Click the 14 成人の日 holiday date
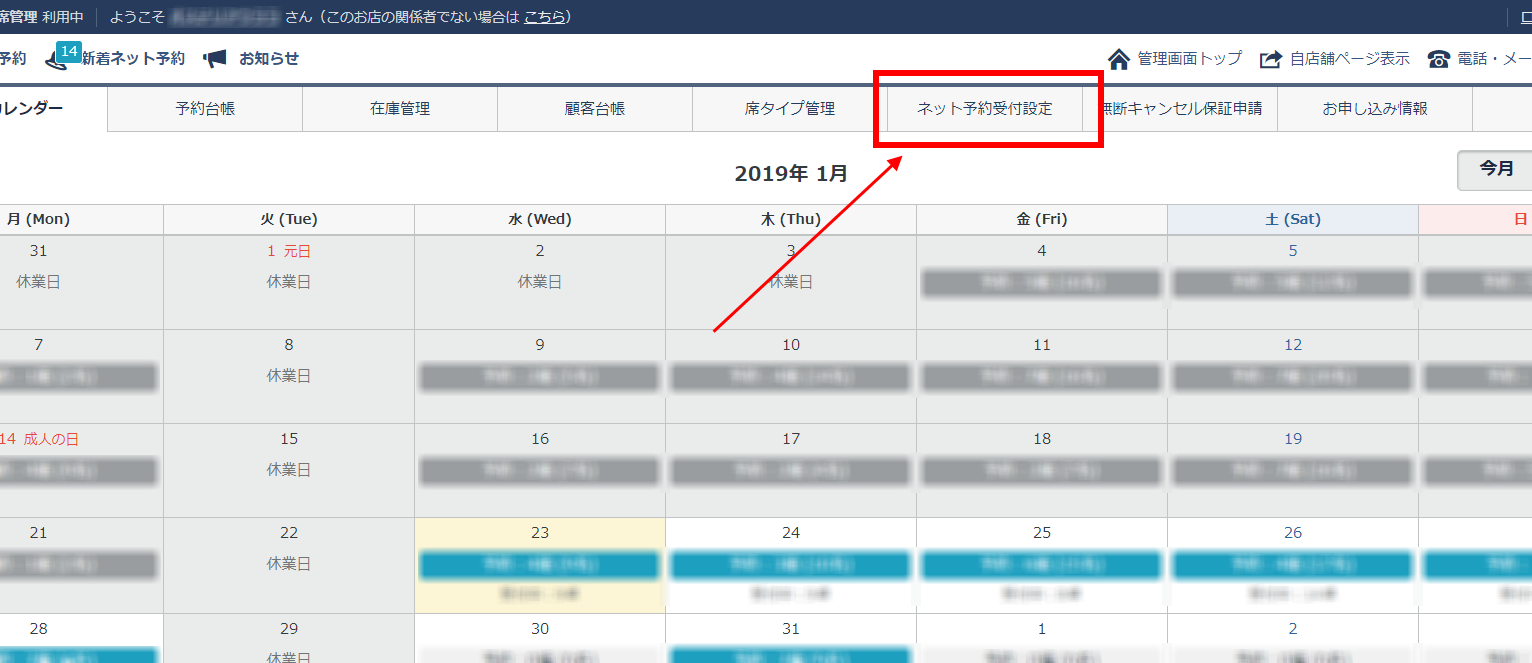 pyautogui.click(x=41, y=438)
